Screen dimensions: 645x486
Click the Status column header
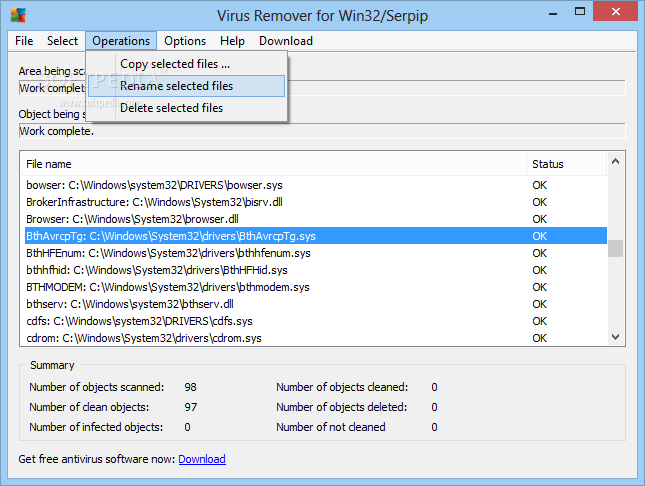tap(566, 164)
